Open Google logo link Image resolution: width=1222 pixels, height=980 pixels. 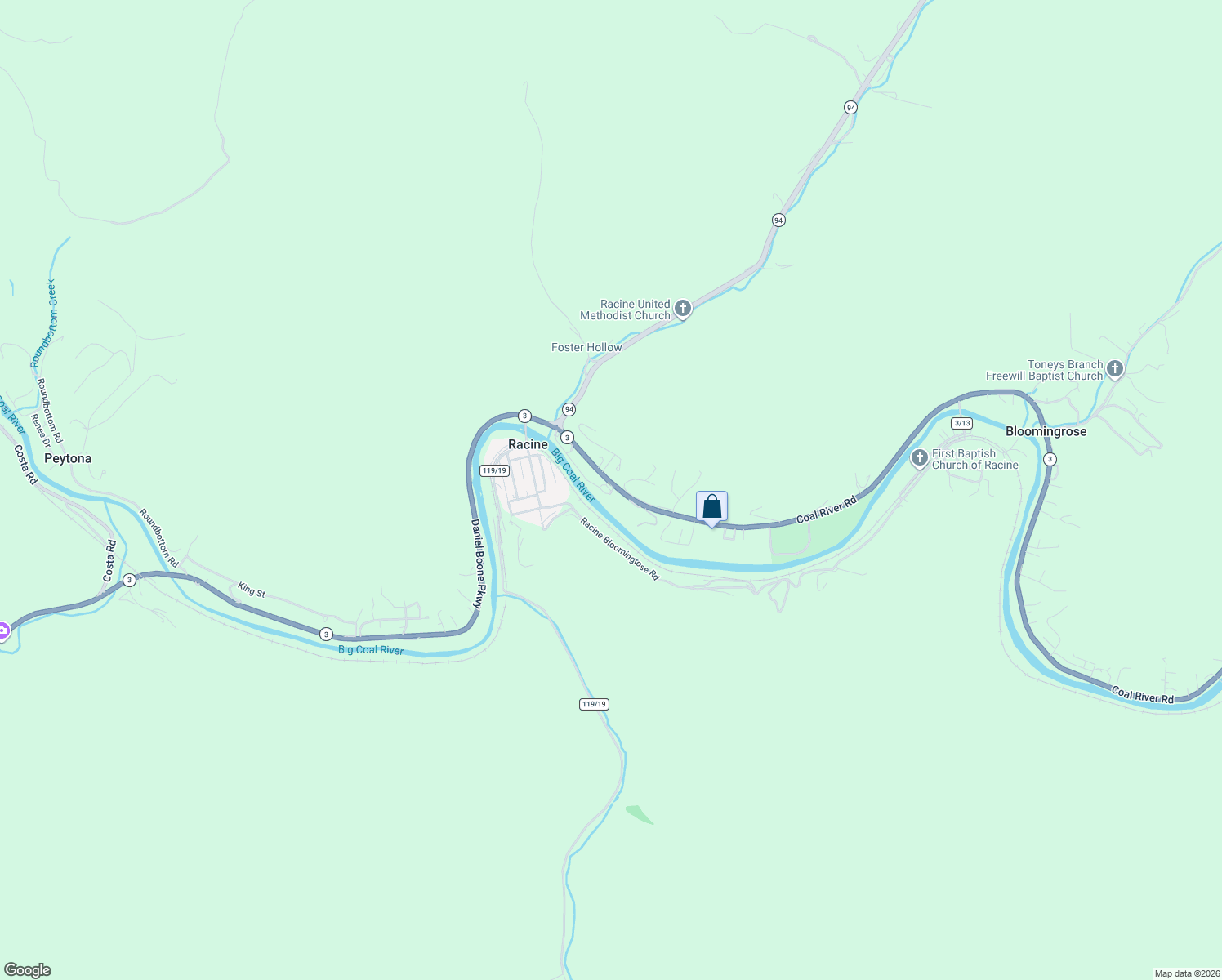tap(27, 970)
